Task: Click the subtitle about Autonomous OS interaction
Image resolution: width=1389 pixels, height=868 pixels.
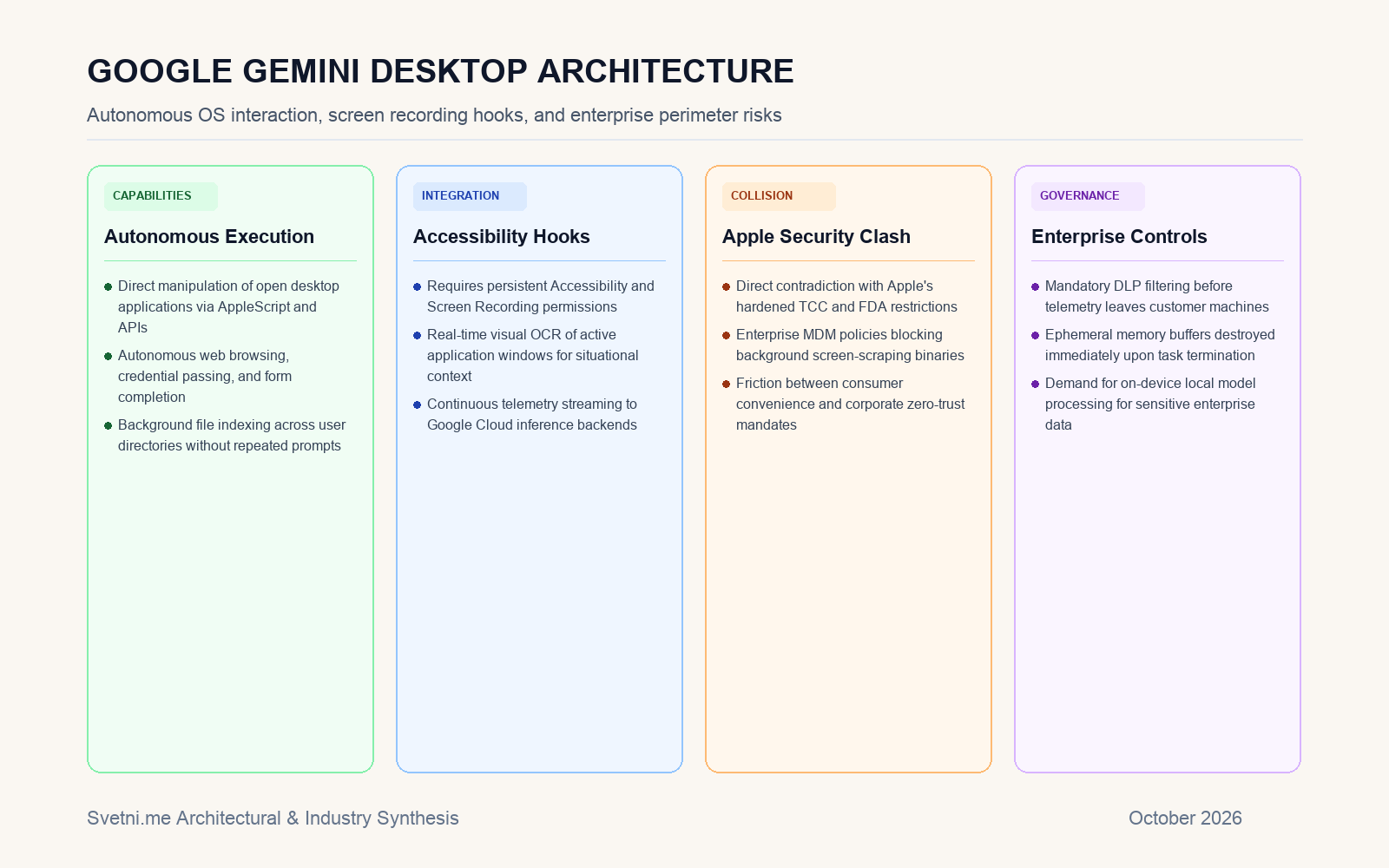Action: 434,115
